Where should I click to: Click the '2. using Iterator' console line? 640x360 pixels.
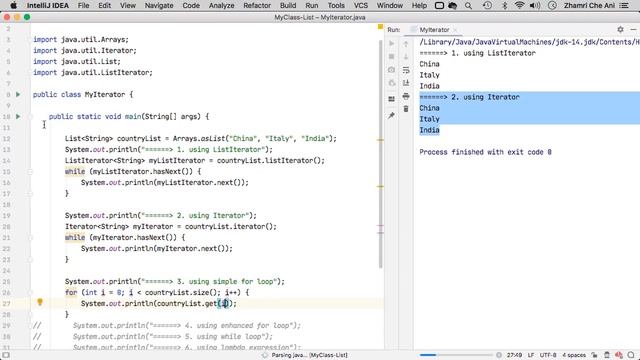click(x=469, y=97)
